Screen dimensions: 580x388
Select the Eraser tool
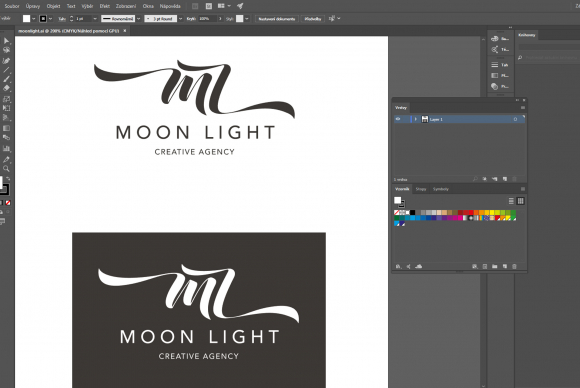coord(6,88)
